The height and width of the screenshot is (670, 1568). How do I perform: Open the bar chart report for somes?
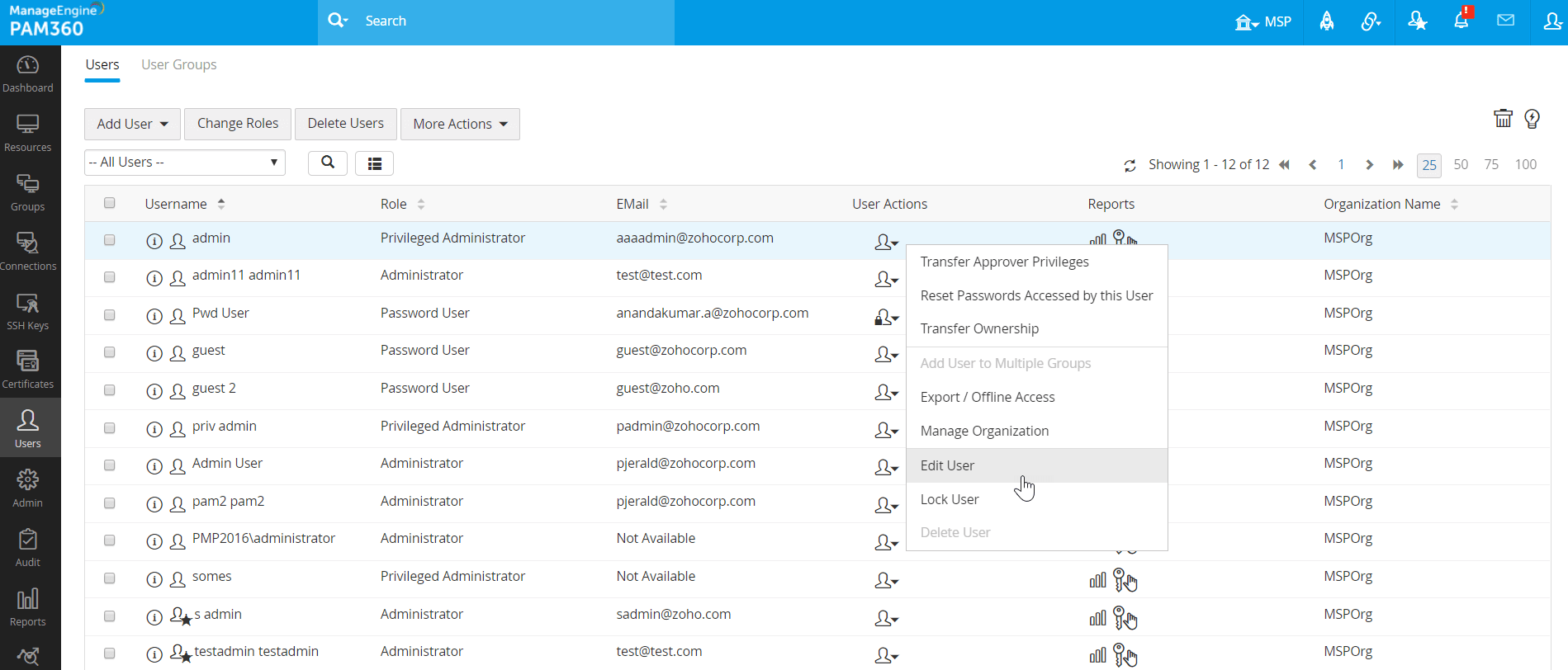point(1097,580)
